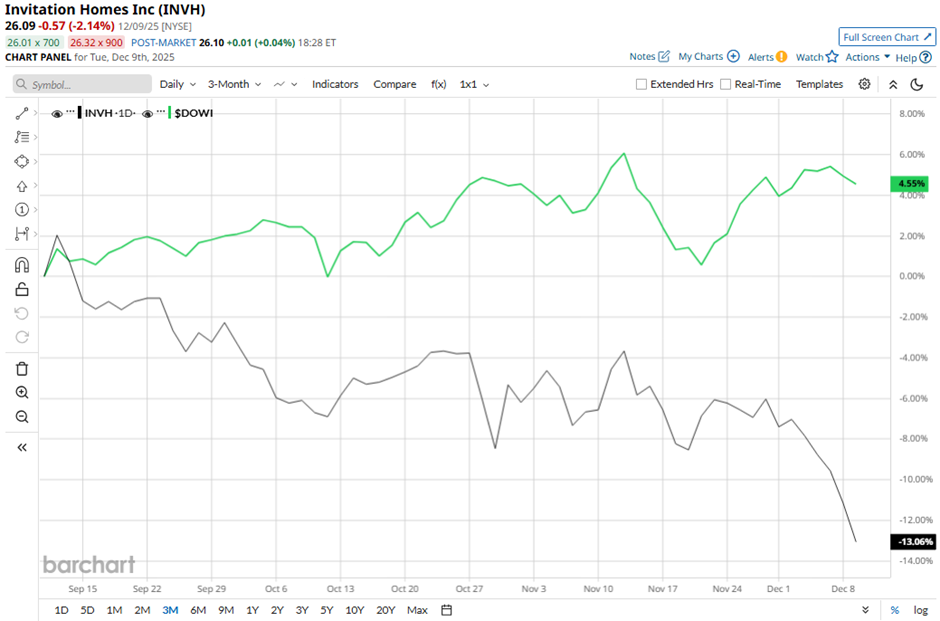The width and height of the screenshot is (940, 621).
Task: Open INVH series options ellipsis
Action: (x=71, y=111)
